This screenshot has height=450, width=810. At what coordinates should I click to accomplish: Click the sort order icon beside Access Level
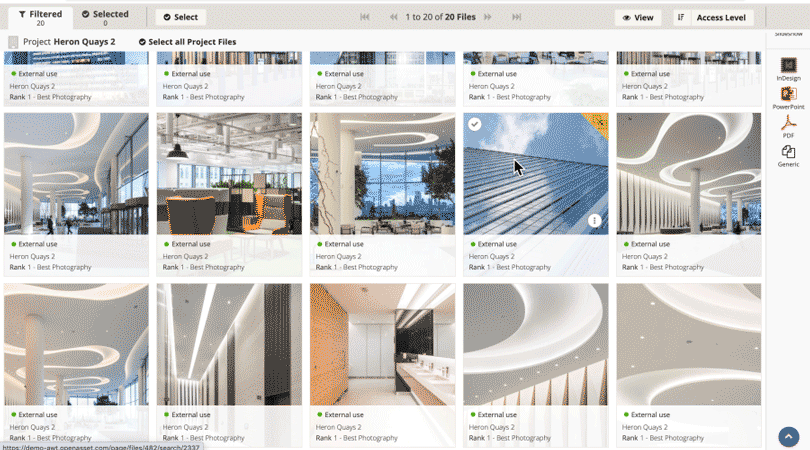click(x=681, y=18)
